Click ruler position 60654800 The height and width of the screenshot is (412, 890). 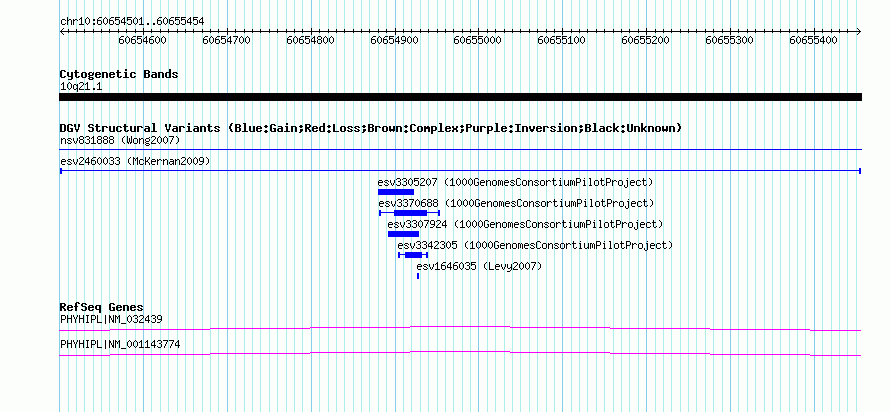310,40
